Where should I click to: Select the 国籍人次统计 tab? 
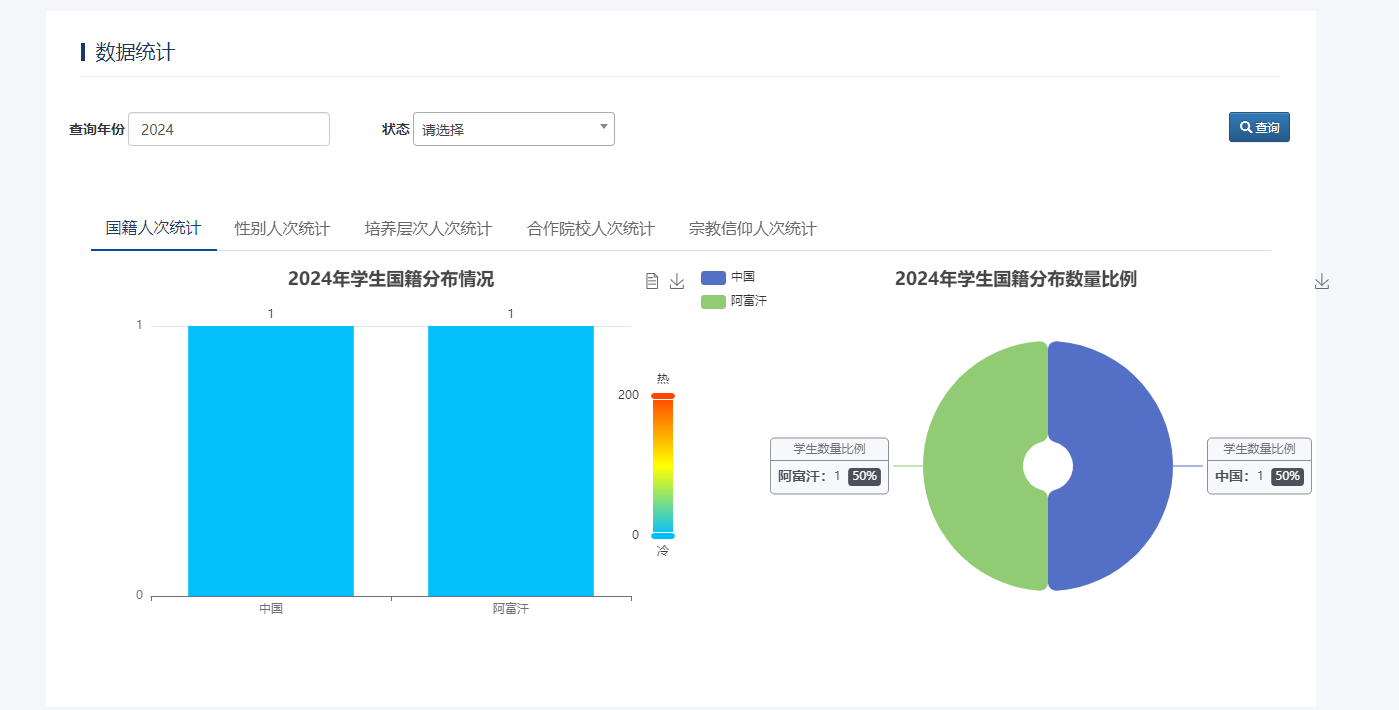(154, 229)
